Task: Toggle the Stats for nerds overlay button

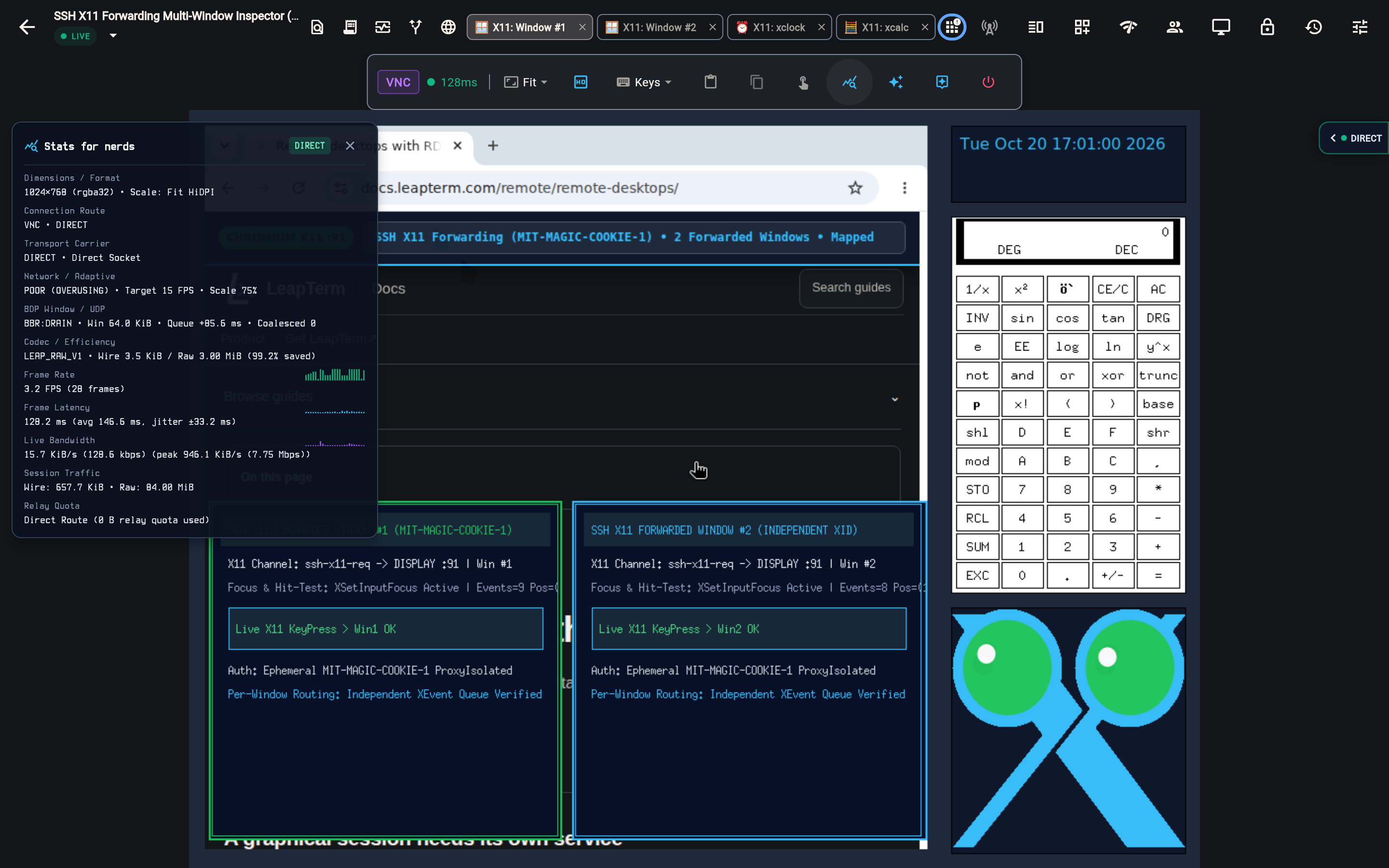Action: (x=849, y=82)
